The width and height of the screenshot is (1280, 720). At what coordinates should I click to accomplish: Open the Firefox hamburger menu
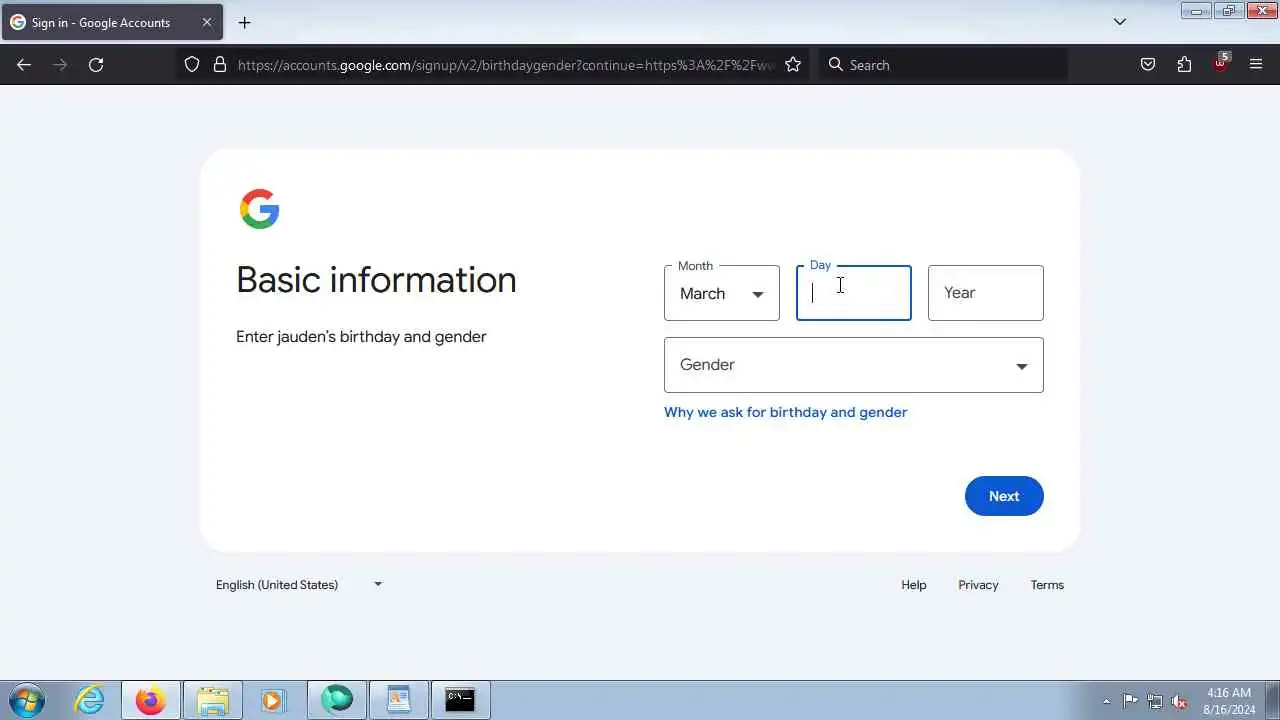click(x=1256, y=65)
